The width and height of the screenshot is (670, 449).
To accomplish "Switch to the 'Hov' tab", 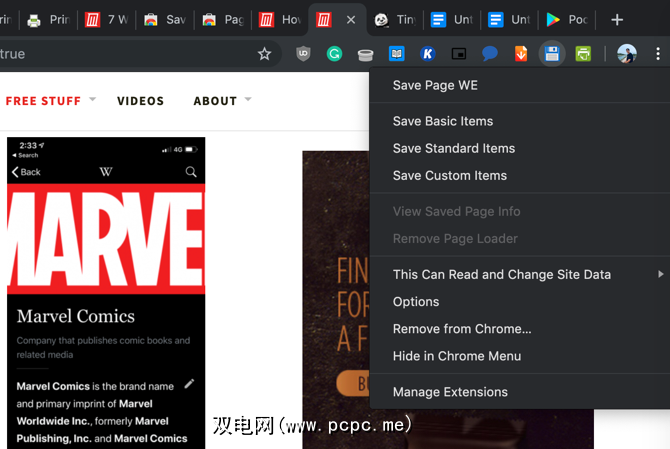I will [280, 20].
